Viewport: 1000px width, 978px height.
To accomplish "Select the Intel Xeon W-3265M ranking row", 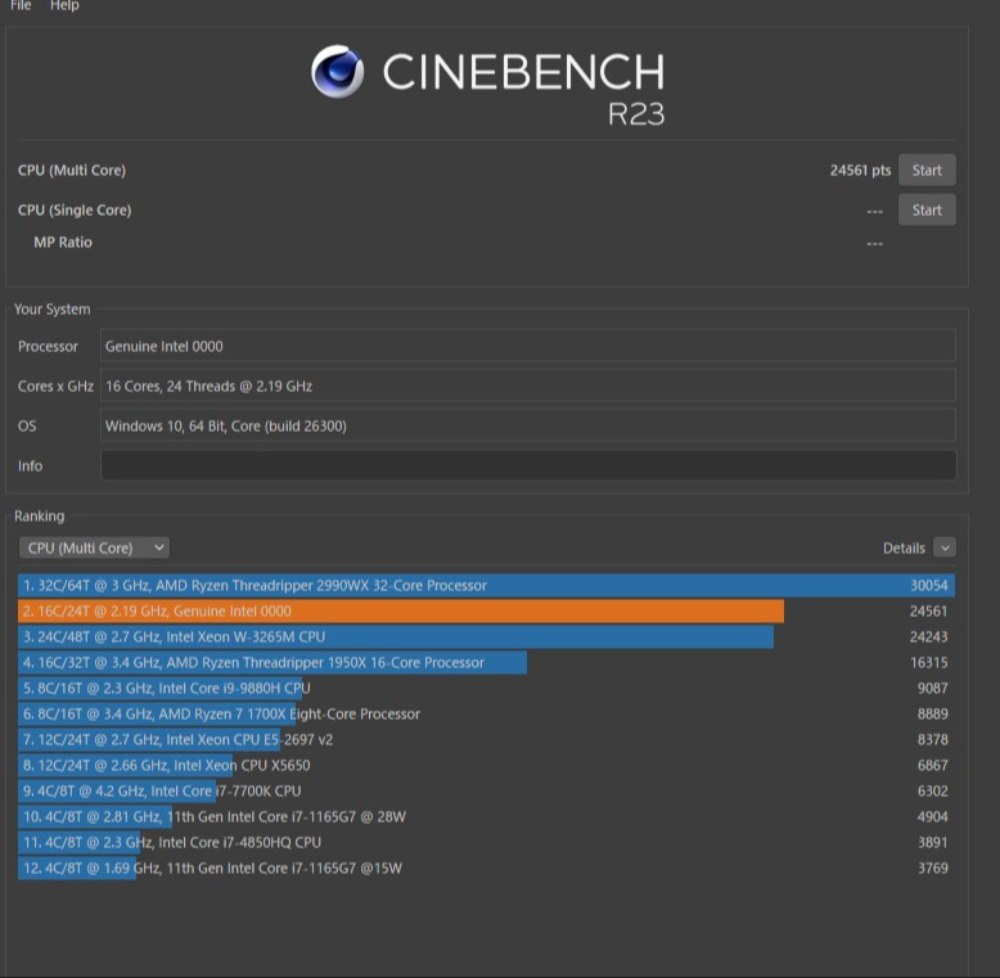I will click(x=486, y=637).
